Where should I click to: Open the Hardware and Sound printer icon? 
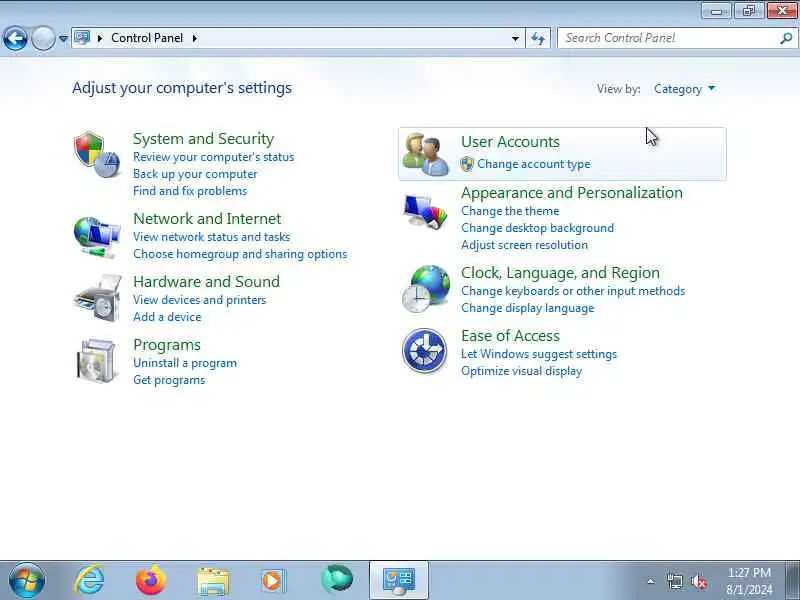pyautogui.click(x=97, y=298)
